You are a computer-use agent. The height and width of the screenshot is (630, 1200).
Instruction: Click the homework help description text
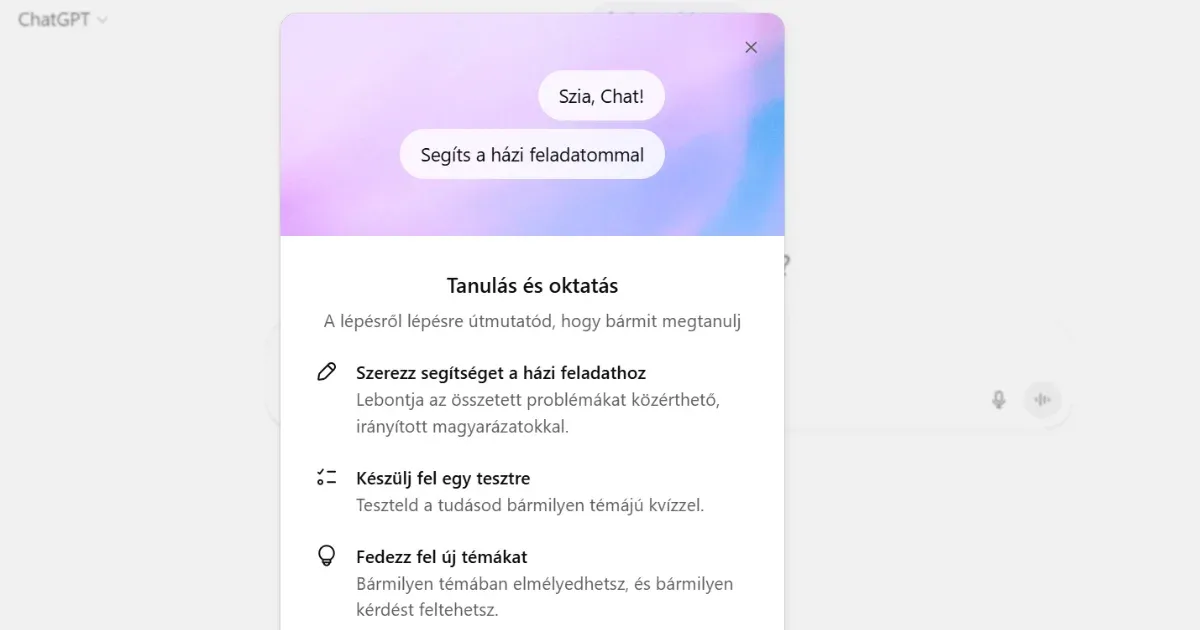(x=538, y=413)
